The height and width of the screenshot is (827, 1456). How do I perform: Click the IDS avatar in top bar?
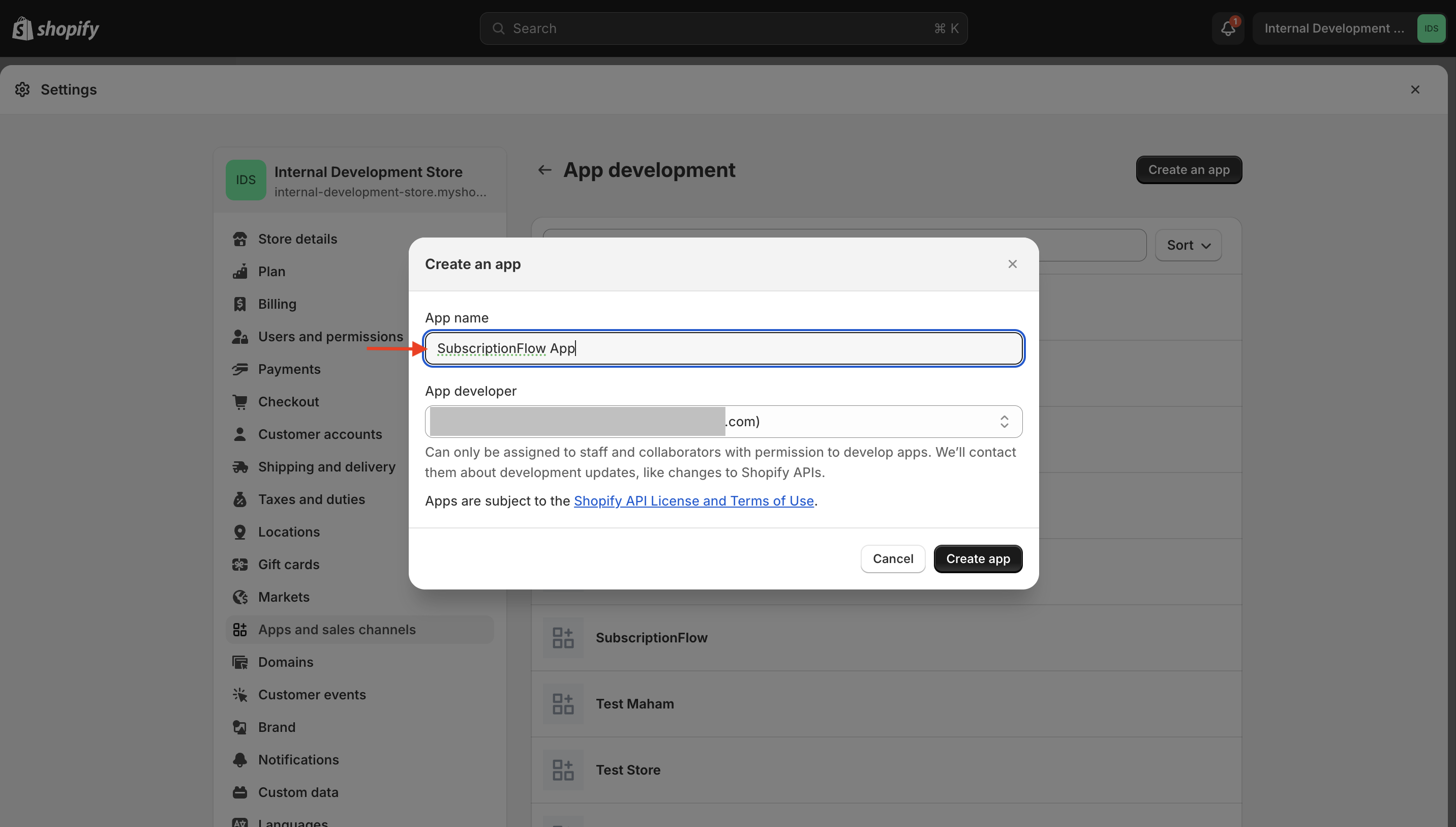tap(1431, 28)
